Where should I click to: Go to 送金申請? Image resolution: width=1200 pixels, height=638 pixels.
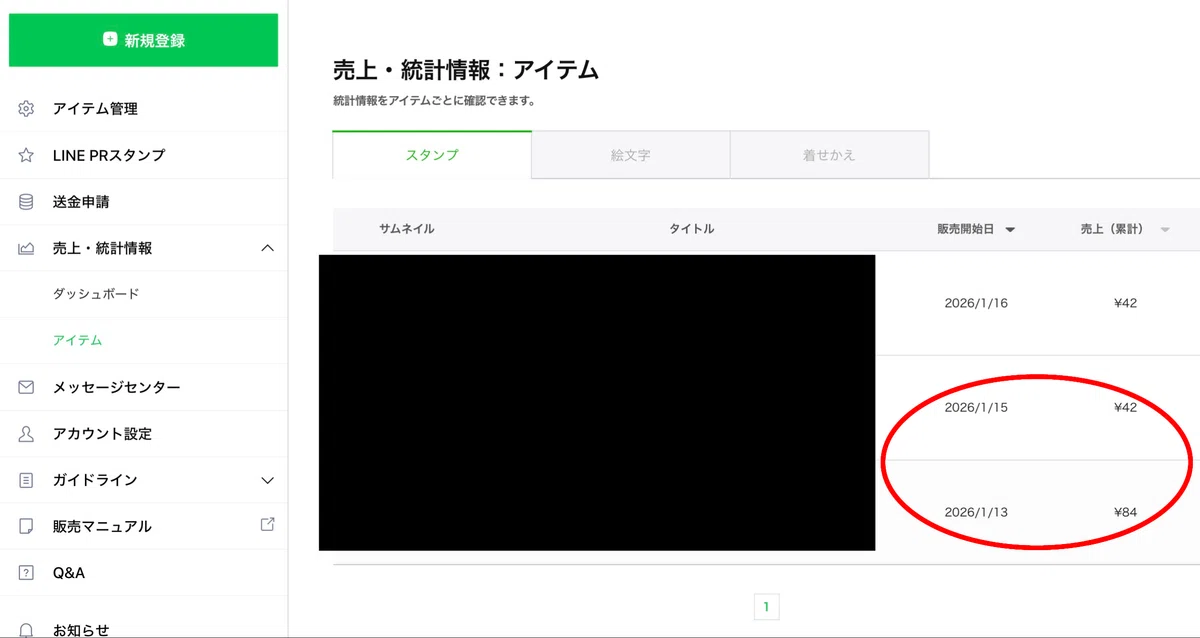[x=81, y=202]
